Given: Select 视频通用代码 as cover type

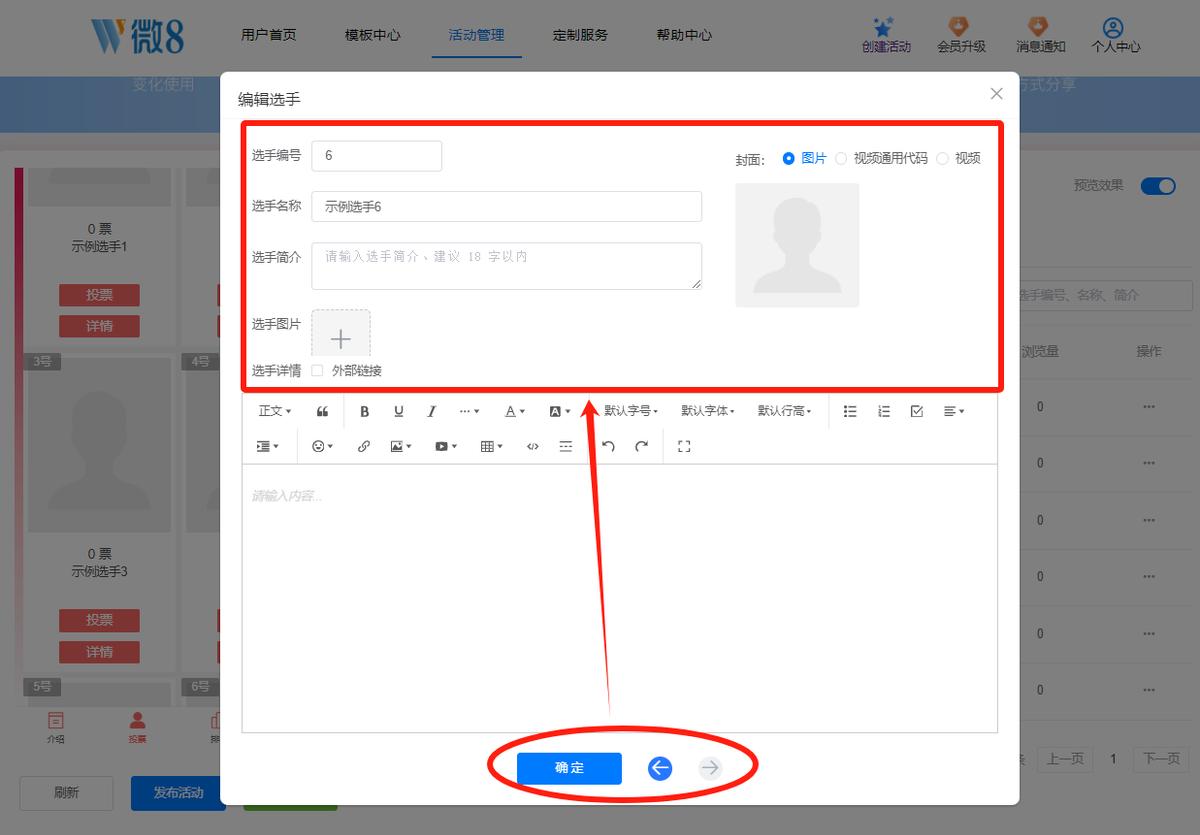Looking at the screenshot, I should 881,158.
